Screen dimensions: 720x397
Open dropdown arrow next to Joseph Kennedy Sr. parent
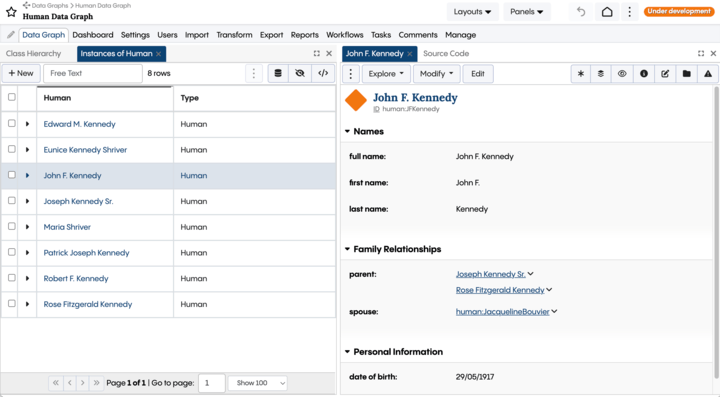(x=531, y=274)
